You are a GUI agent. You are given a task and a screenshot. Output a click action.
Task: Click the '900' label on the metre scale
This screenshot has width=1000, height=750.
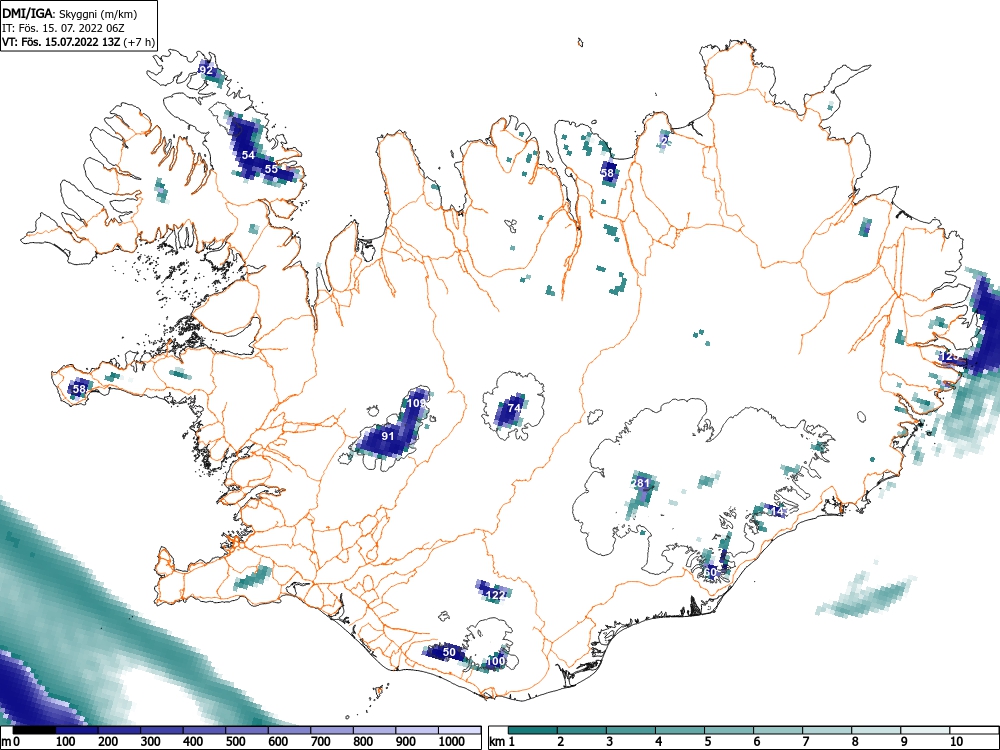406,742
